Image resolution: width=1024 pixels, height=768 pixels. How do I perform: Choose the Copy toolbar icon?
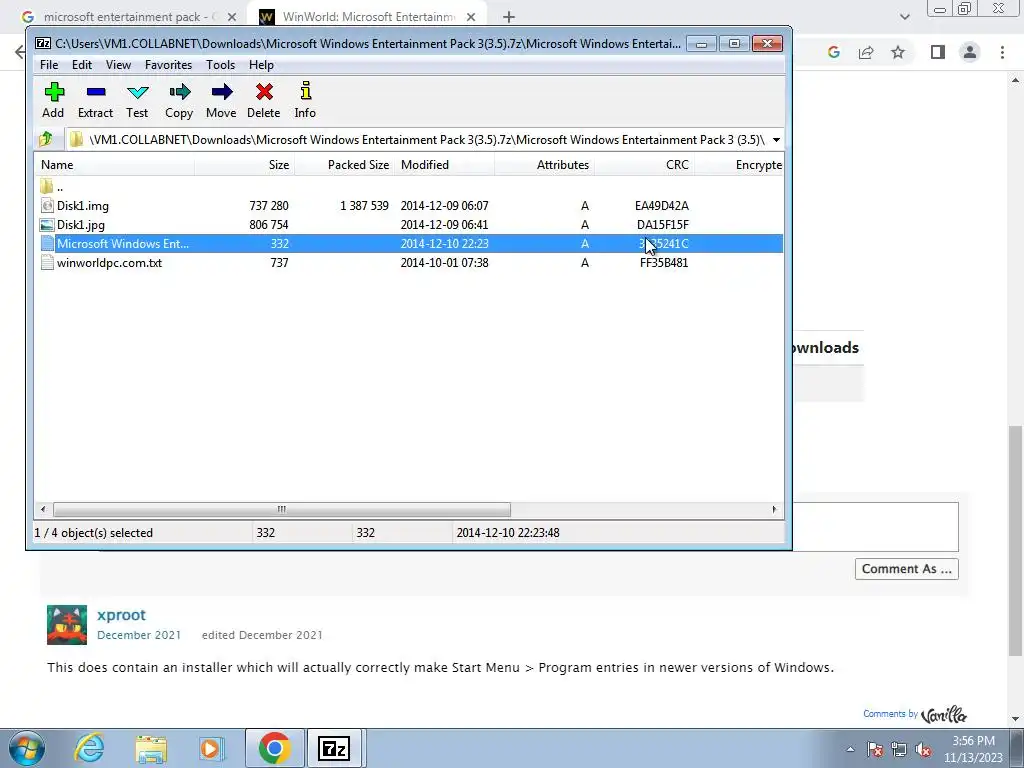tap(179, 92)
